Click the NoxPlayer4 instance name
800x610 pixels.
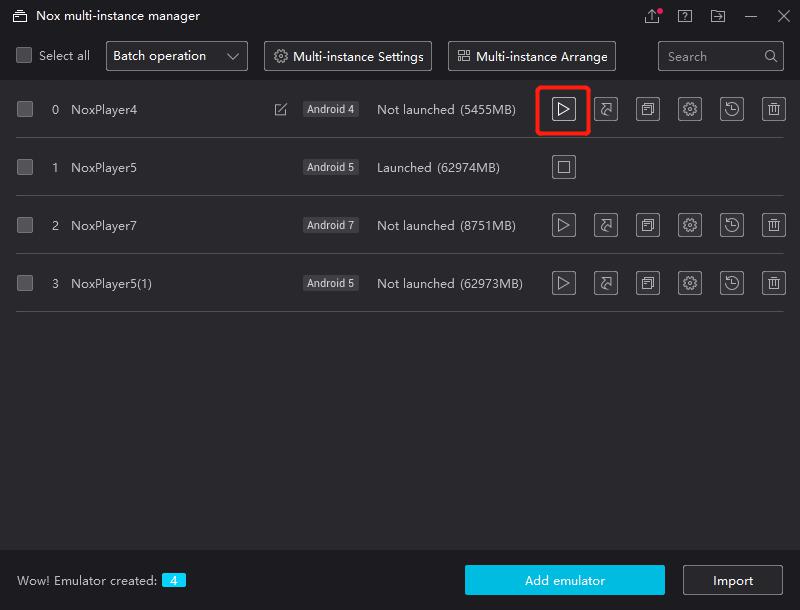point(104,110)
